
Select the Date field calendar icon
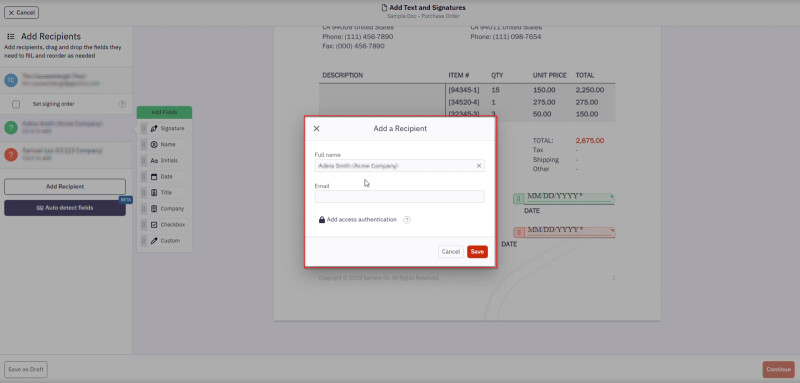(x=154, y=176)
